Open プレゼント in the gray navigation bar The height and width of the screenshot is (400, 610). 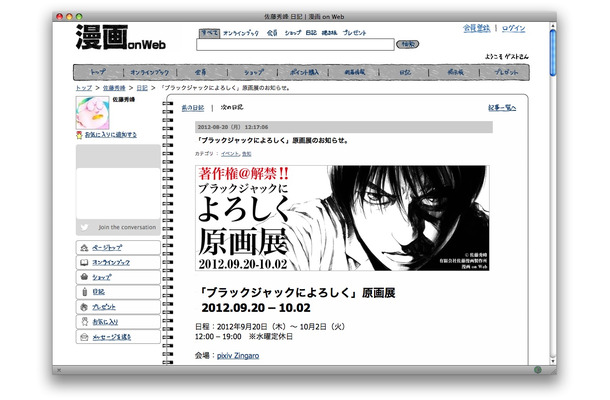[506, 72]
